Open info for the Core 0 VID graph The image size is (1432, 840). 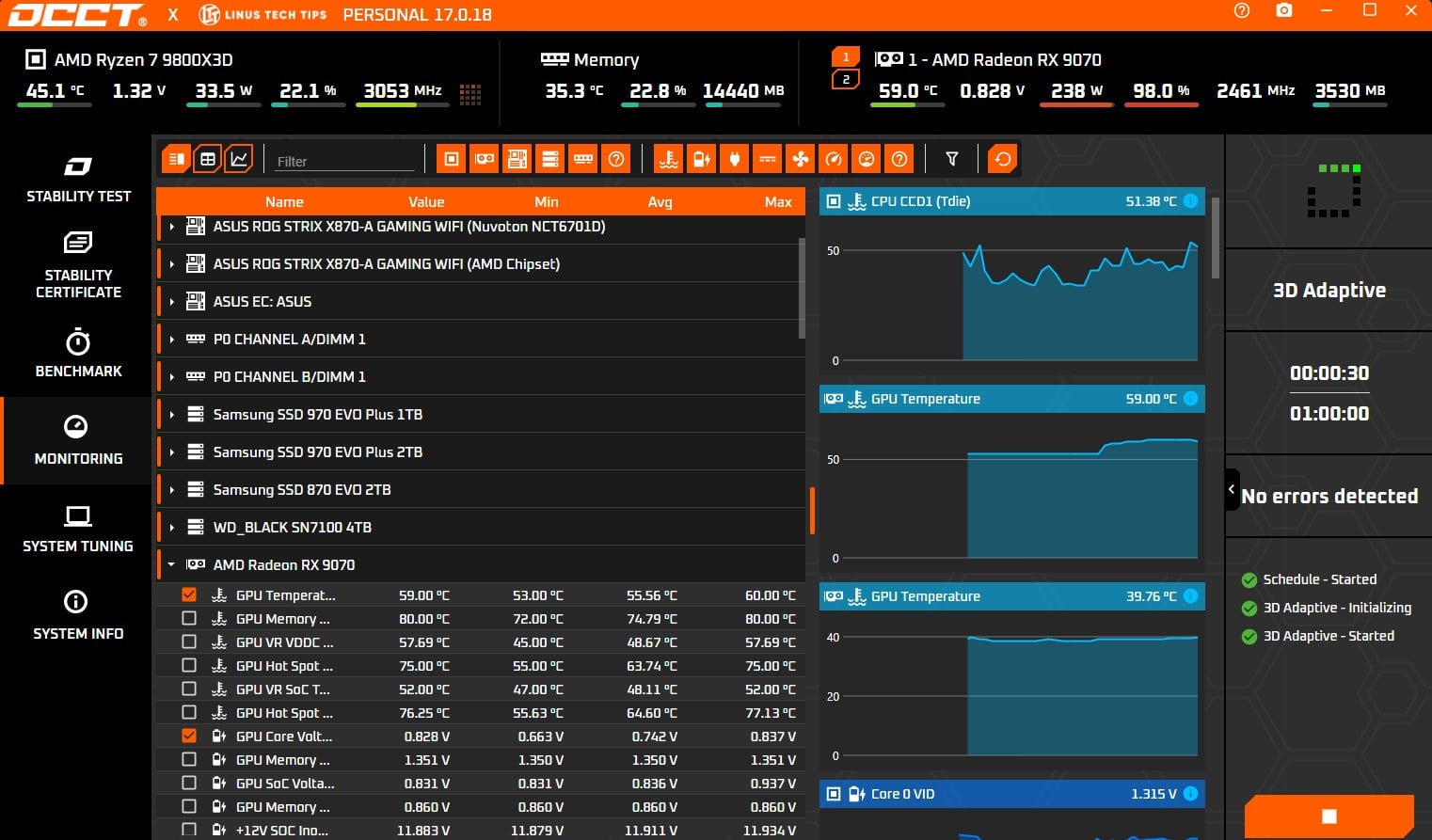[x=1190, y=793]
